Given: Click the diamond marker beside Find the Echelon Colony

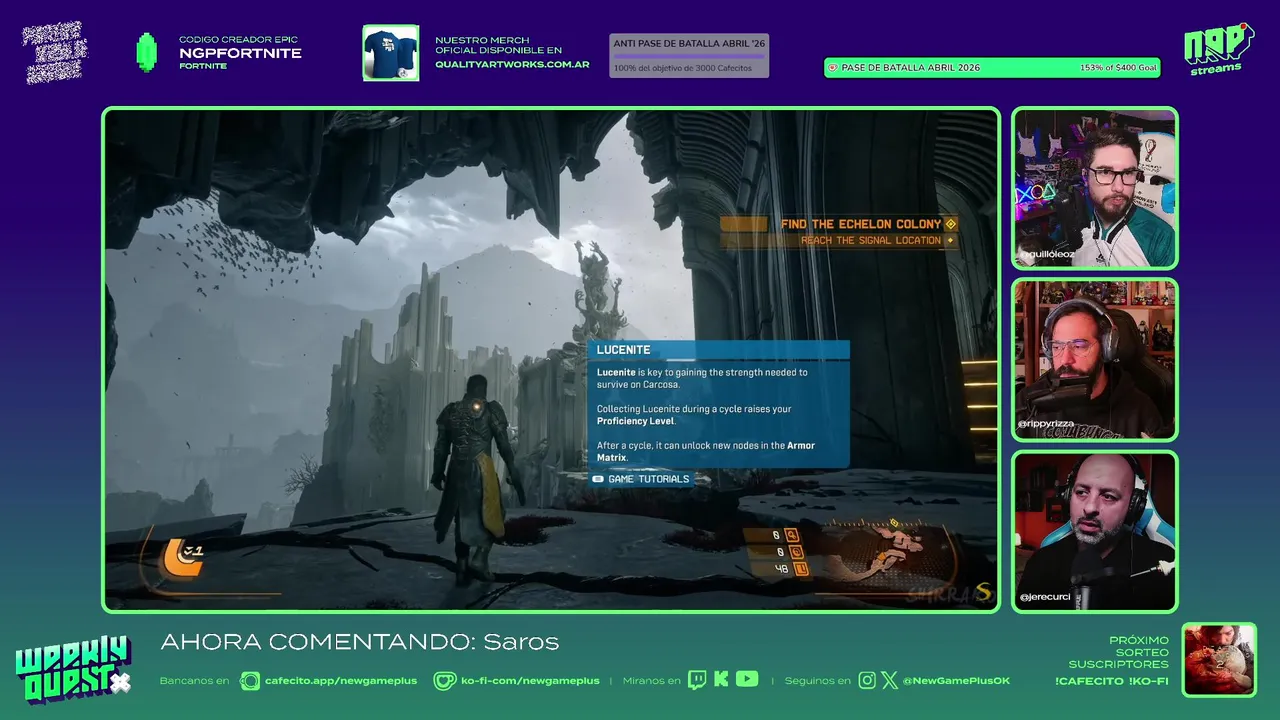Looking at the screenshot, I should 951,224.
